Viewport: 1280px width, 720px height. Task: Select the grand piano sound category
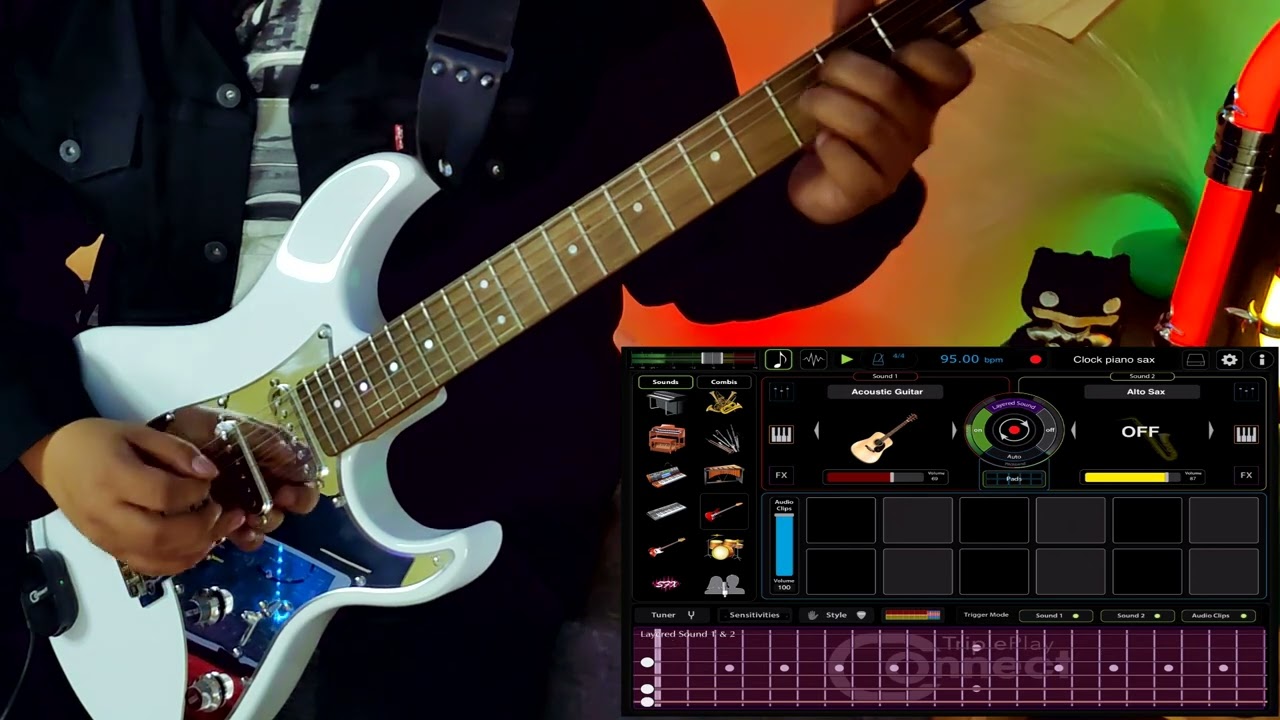point(666,403)
